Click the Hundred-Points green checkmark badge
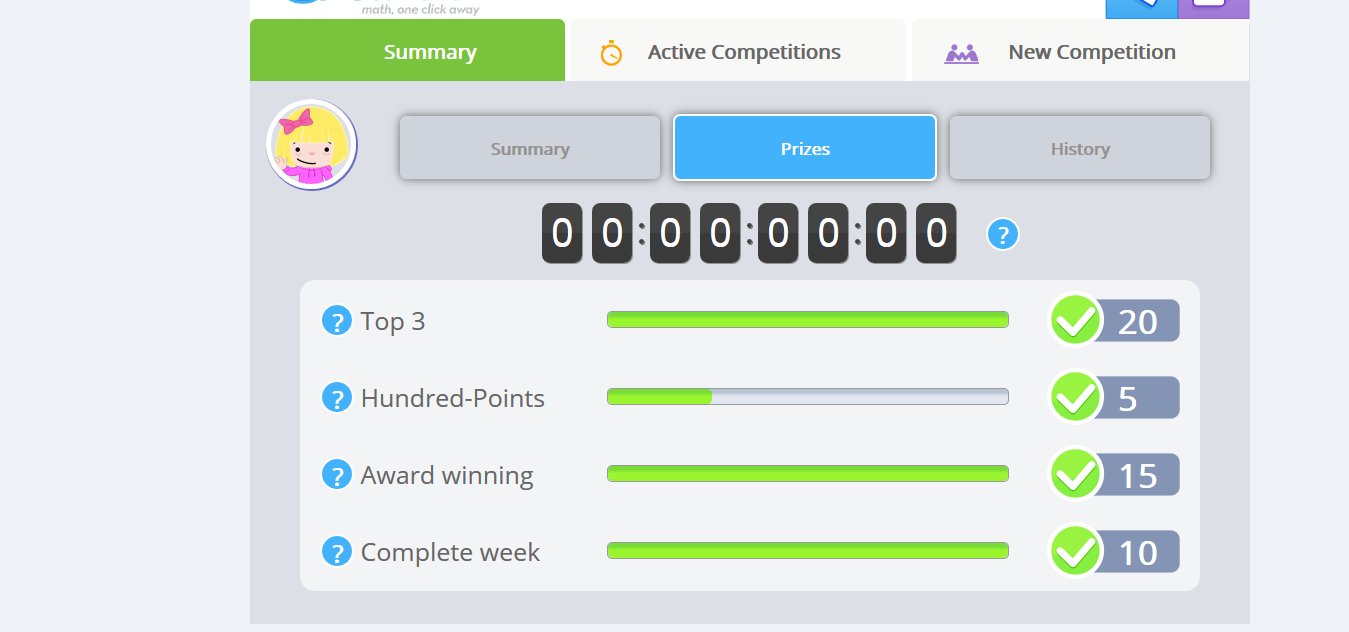Image resolution: width=1349 pixels, height=632 pixels. coord(1076,398)
